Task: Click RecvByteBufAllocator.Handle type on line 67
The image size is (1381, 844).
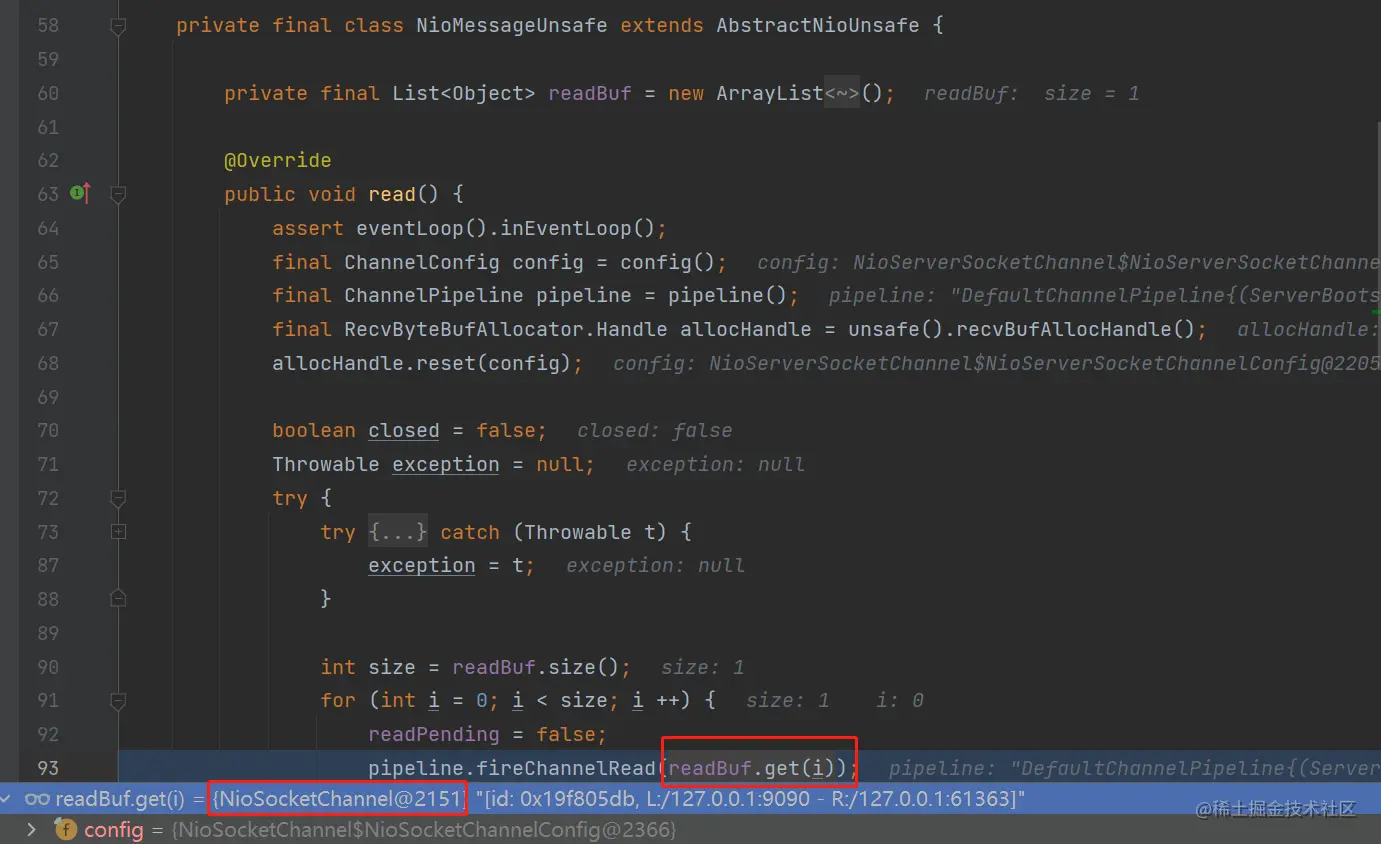Action: 506,329
